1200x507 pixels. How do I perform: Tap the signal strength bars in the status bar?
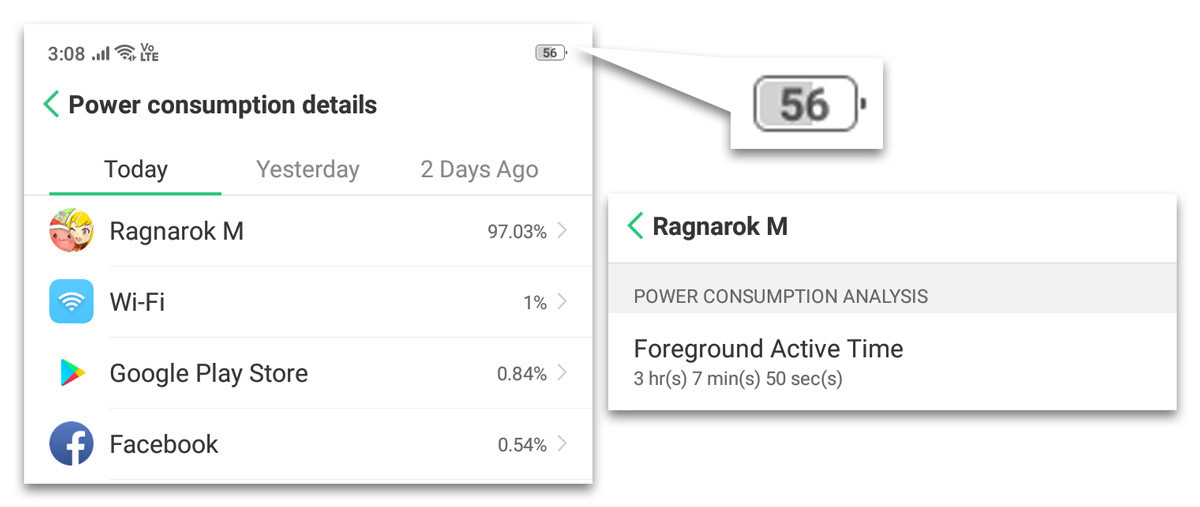click(x=100, y=53)
